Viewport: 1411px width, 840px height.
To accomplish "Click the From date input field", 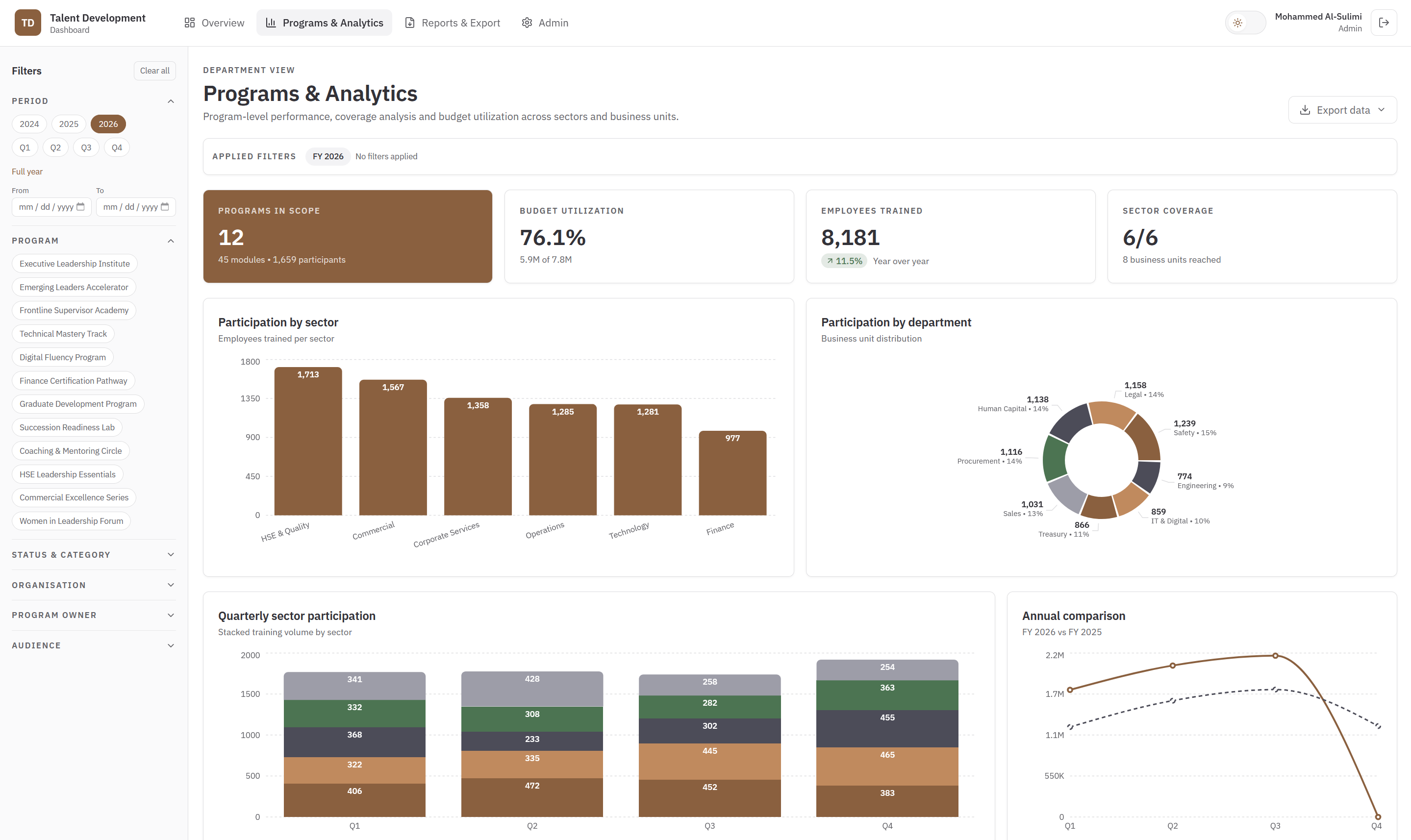I will coord(51,207).
